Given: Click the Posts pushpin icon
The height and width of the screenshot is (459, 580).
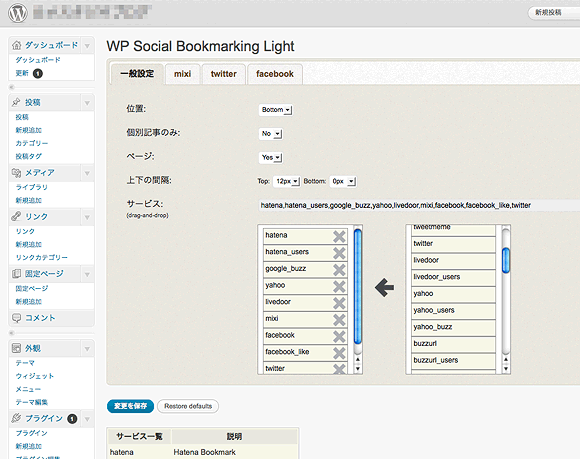Looking at the screenshot, I should pos(16,102).
